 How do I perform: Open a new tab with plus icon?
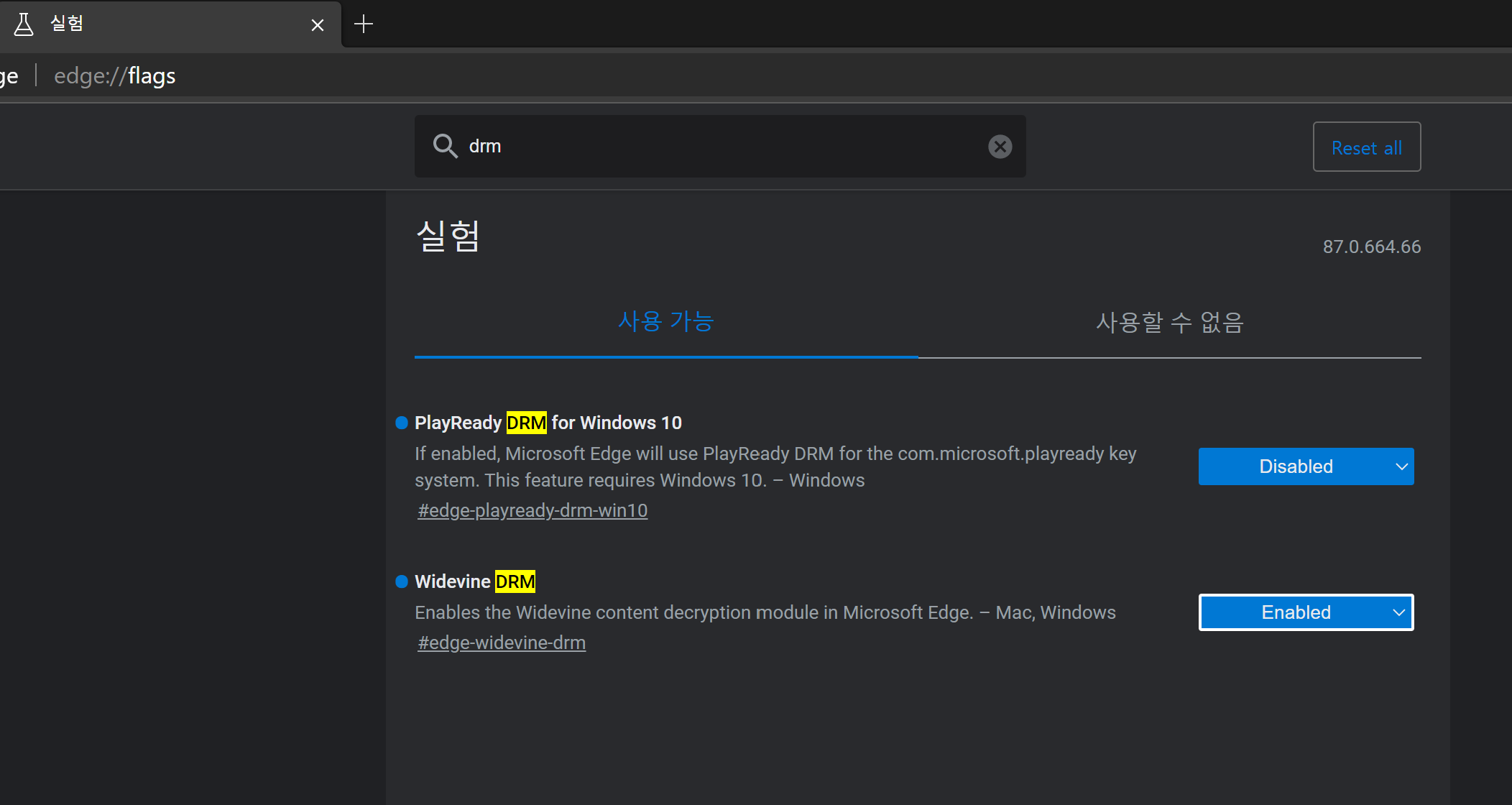pyautogui.click(x=364, y=24)
